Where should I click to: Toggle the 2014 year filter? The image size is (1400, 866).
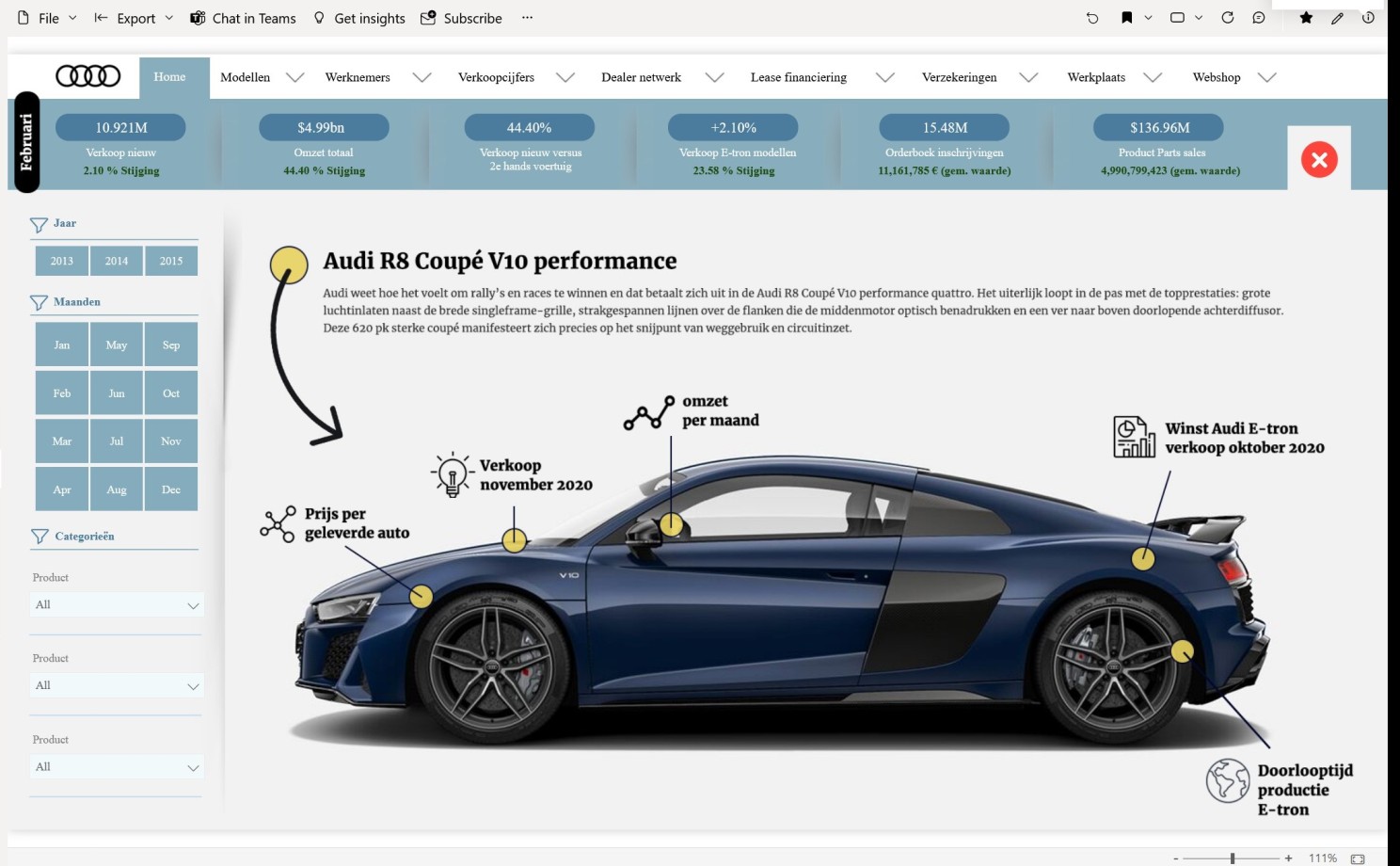(117, 261)
